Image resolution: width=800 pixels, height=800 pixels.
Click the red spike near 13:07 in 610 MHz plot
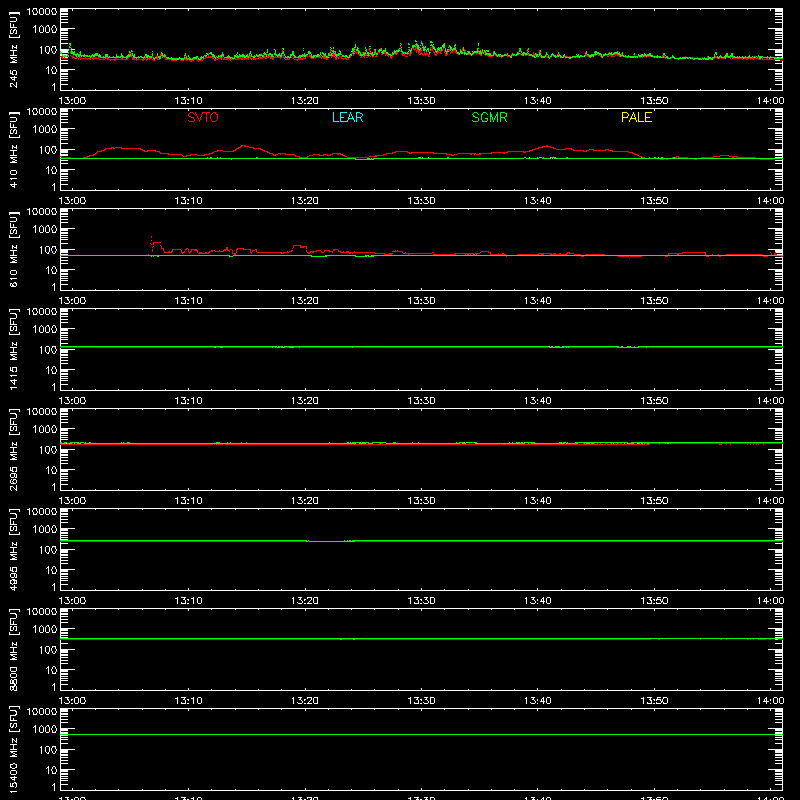click(152, 239)
